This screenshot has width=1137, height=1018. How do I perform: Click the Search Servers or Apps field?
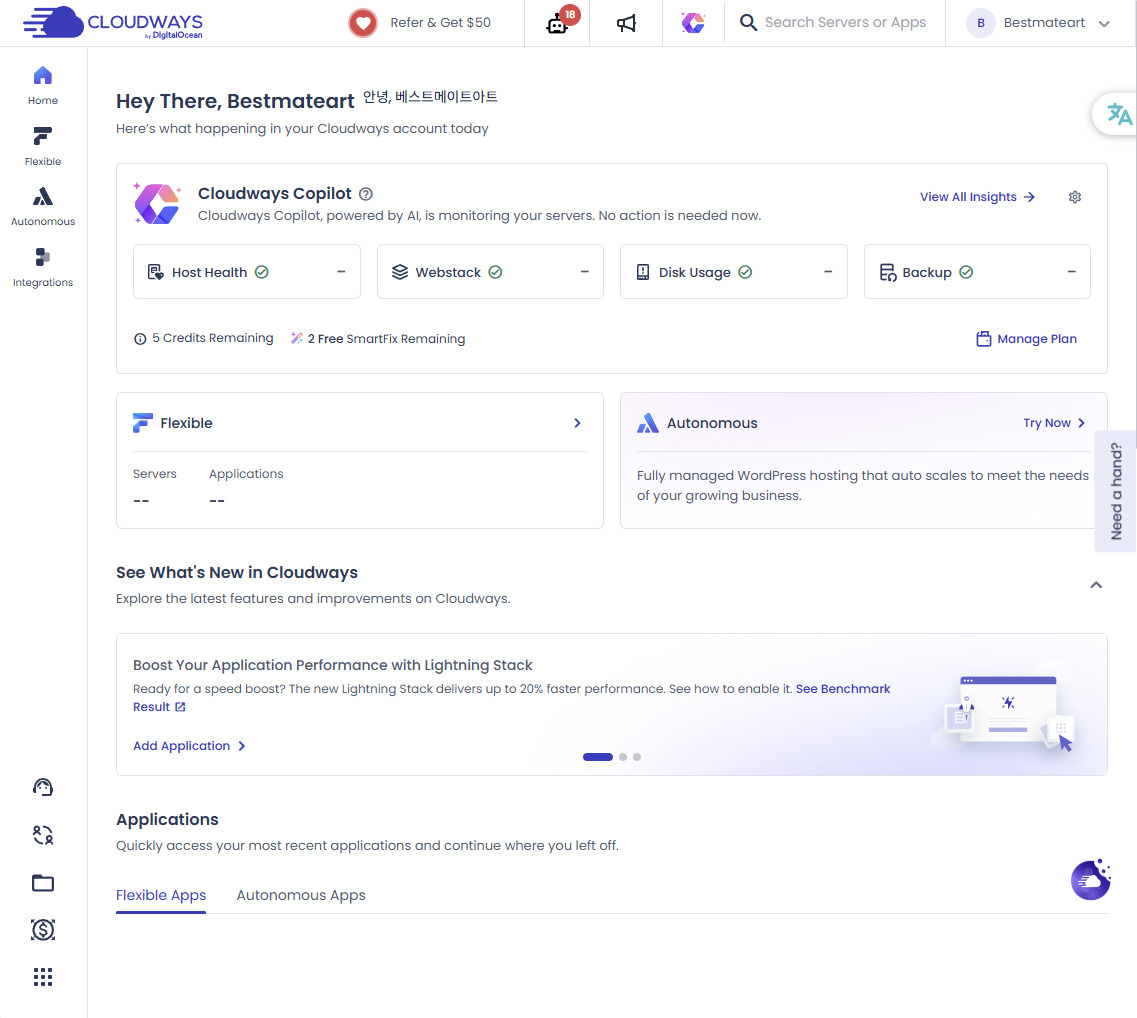844,23
